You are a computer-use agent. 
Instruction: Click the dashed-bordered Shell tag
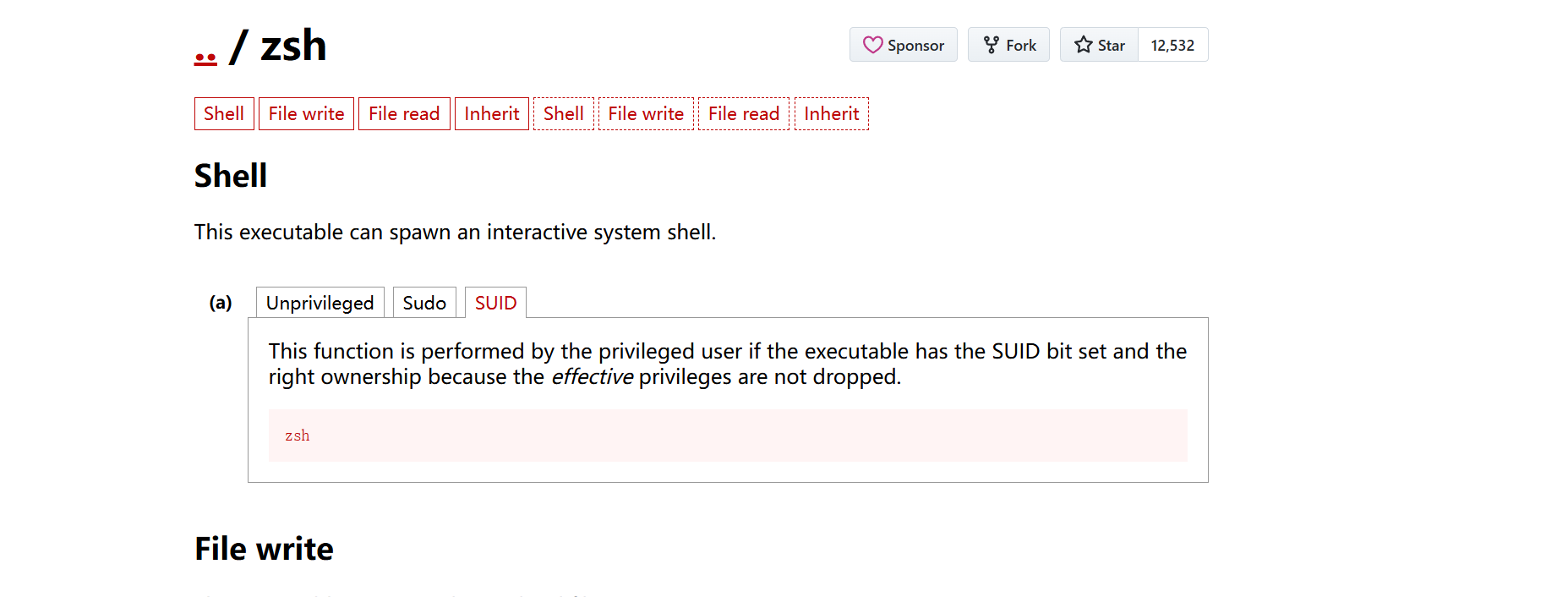[x=564, y=114]
